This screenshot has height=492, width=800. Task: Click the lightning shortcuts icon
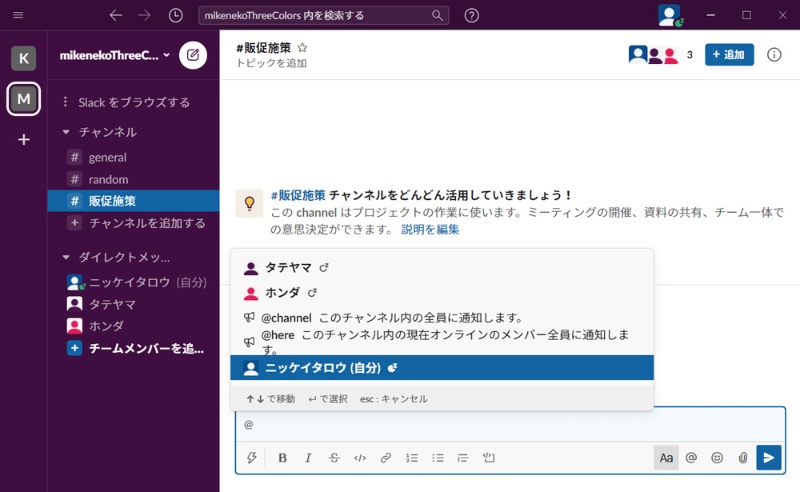pos(252,458)
